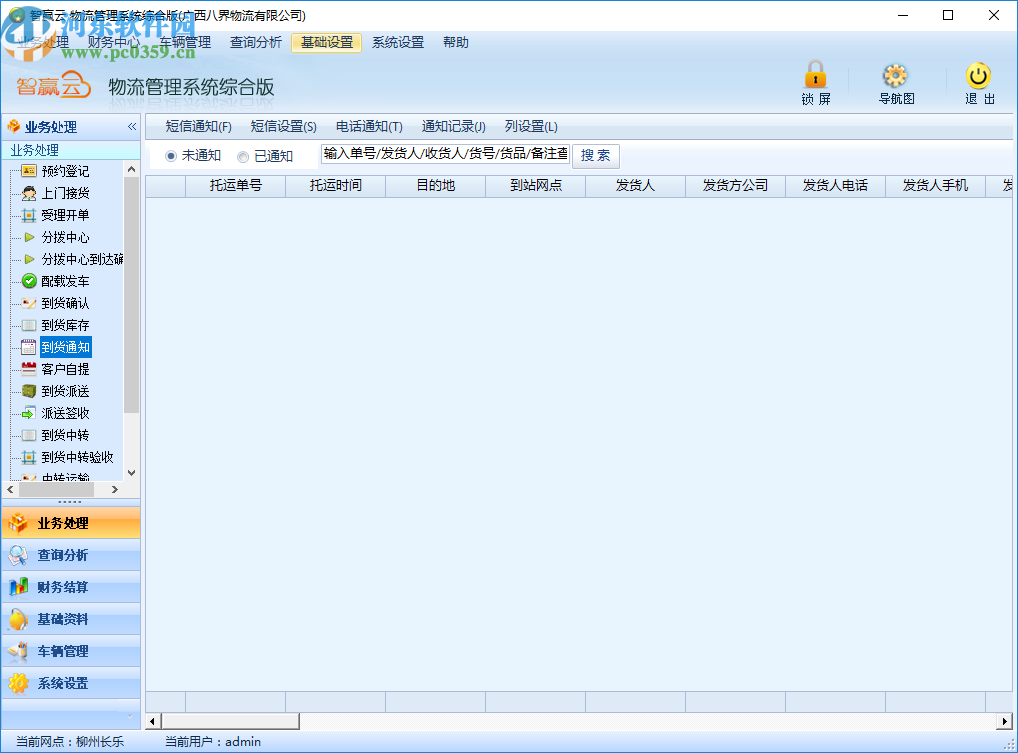
Task: Select the 业务处理 bottom navigation tab
Action: [71, 523]
